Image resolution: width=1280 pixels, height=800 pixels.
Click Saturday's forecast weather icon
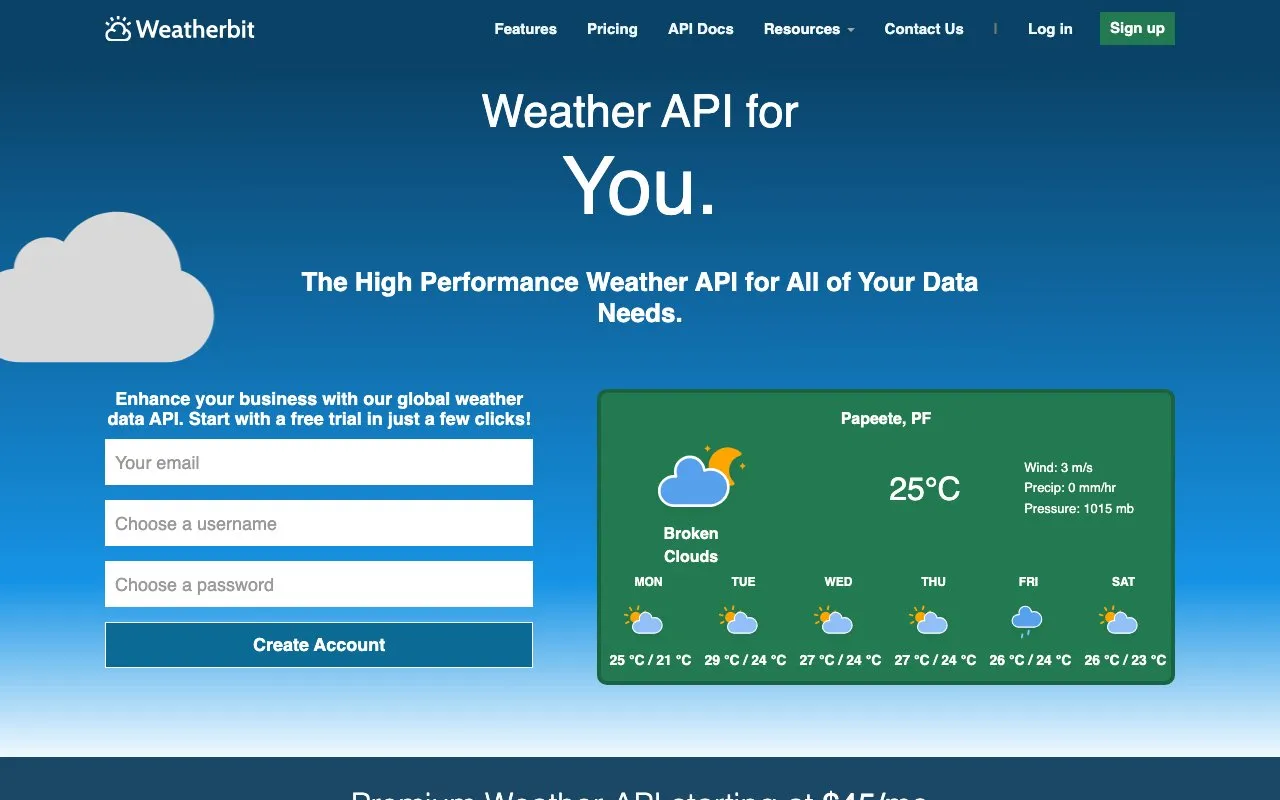[1119, 621]
